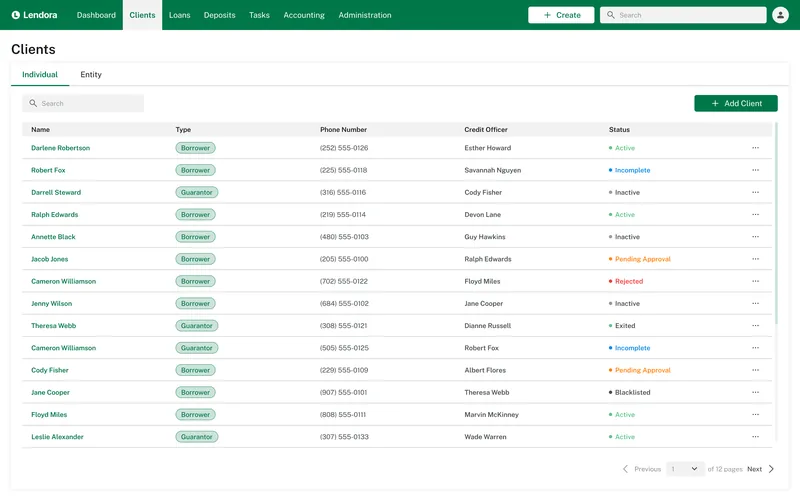Switch to the Individual tab
This screenshot has width=800, height=500.
point(40,74)
